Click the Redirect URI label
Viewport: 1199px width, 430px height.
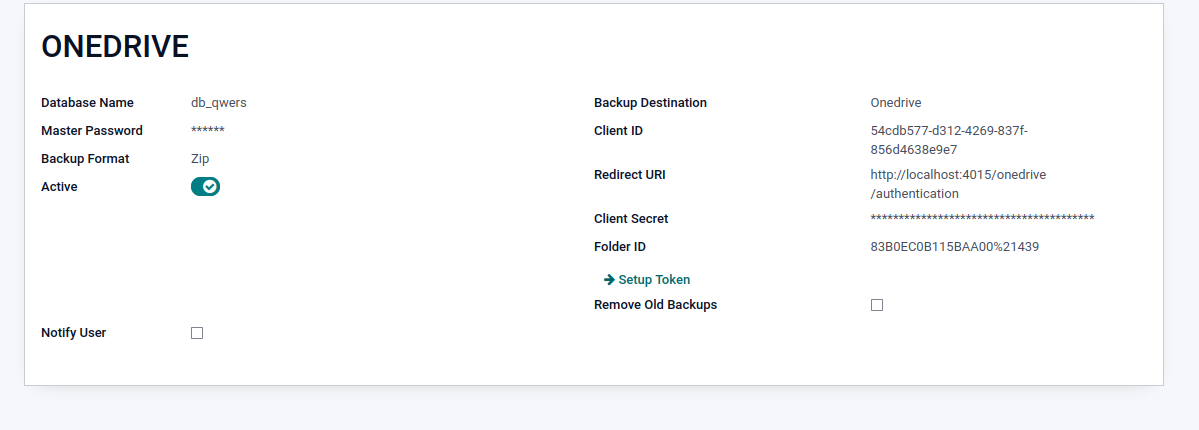point(630,174)
